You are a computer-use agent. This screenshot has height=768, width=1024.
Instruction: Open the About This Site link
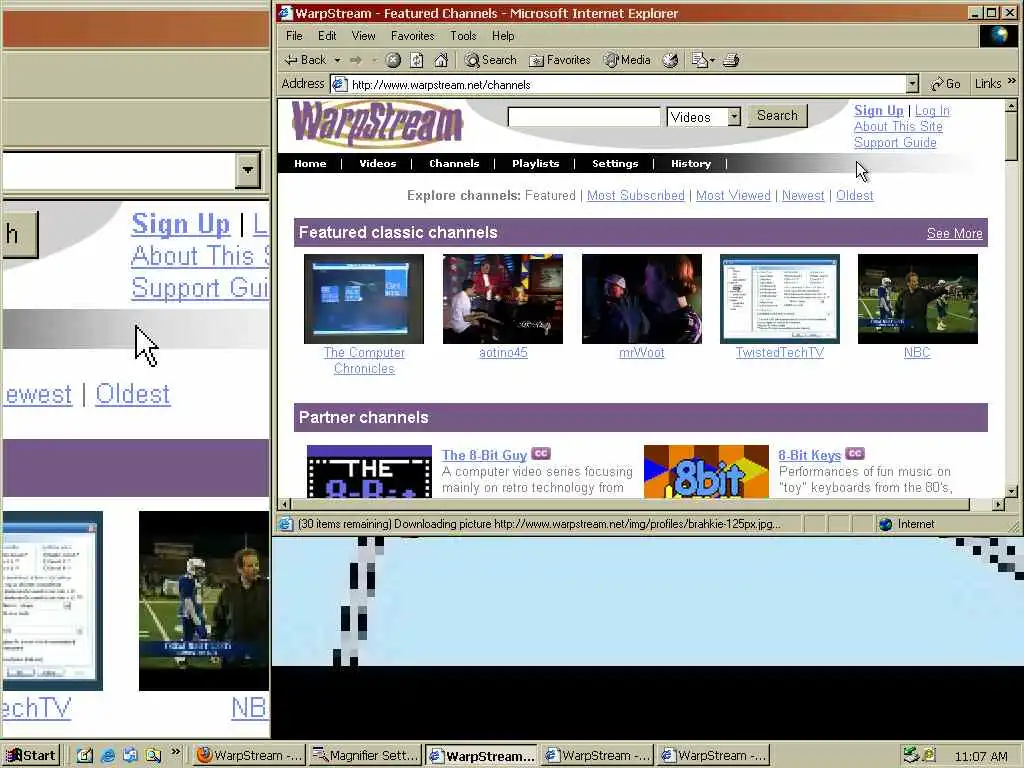click(x=898, y=127)
